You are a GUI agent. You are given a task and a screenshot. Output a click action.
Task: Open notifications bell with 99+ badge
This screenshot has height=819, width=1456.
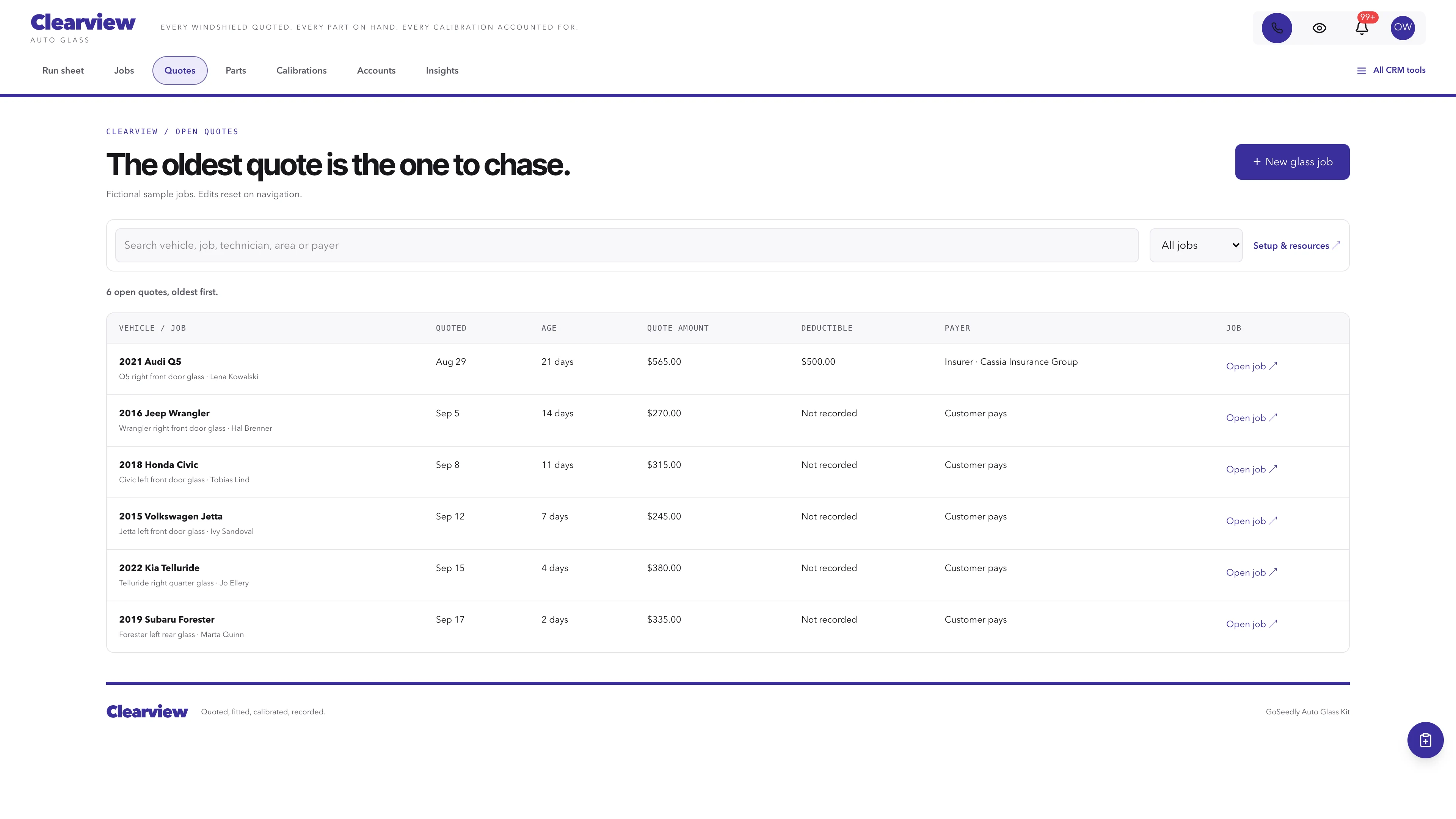click(x=1362, y=28)
